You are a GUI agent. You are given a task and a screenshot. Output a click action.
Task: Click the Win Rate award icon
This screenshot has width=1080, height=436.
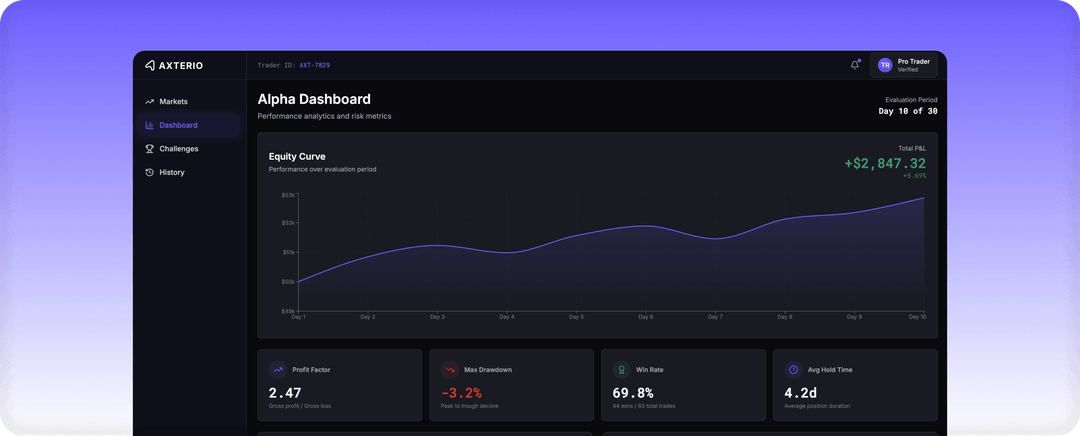(x=622, y=370)
